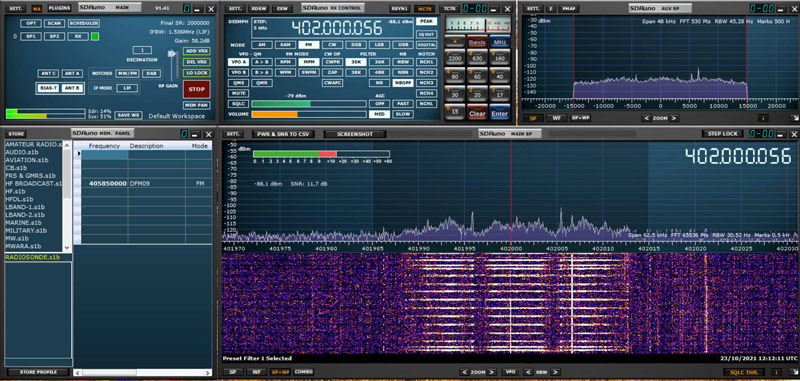
Task: Enable notch NCH1
Action: [x=427, y=62]
